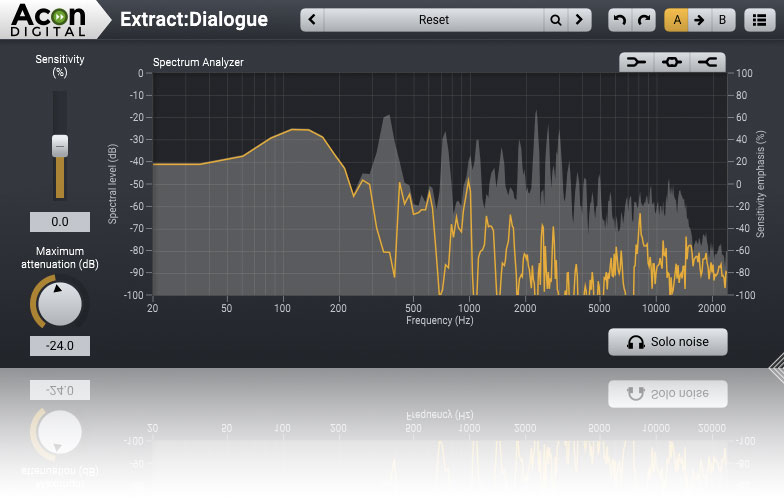Click the Sensitivity slider handle
Viewport: 784px width, 500px height.
click(60, 146)
